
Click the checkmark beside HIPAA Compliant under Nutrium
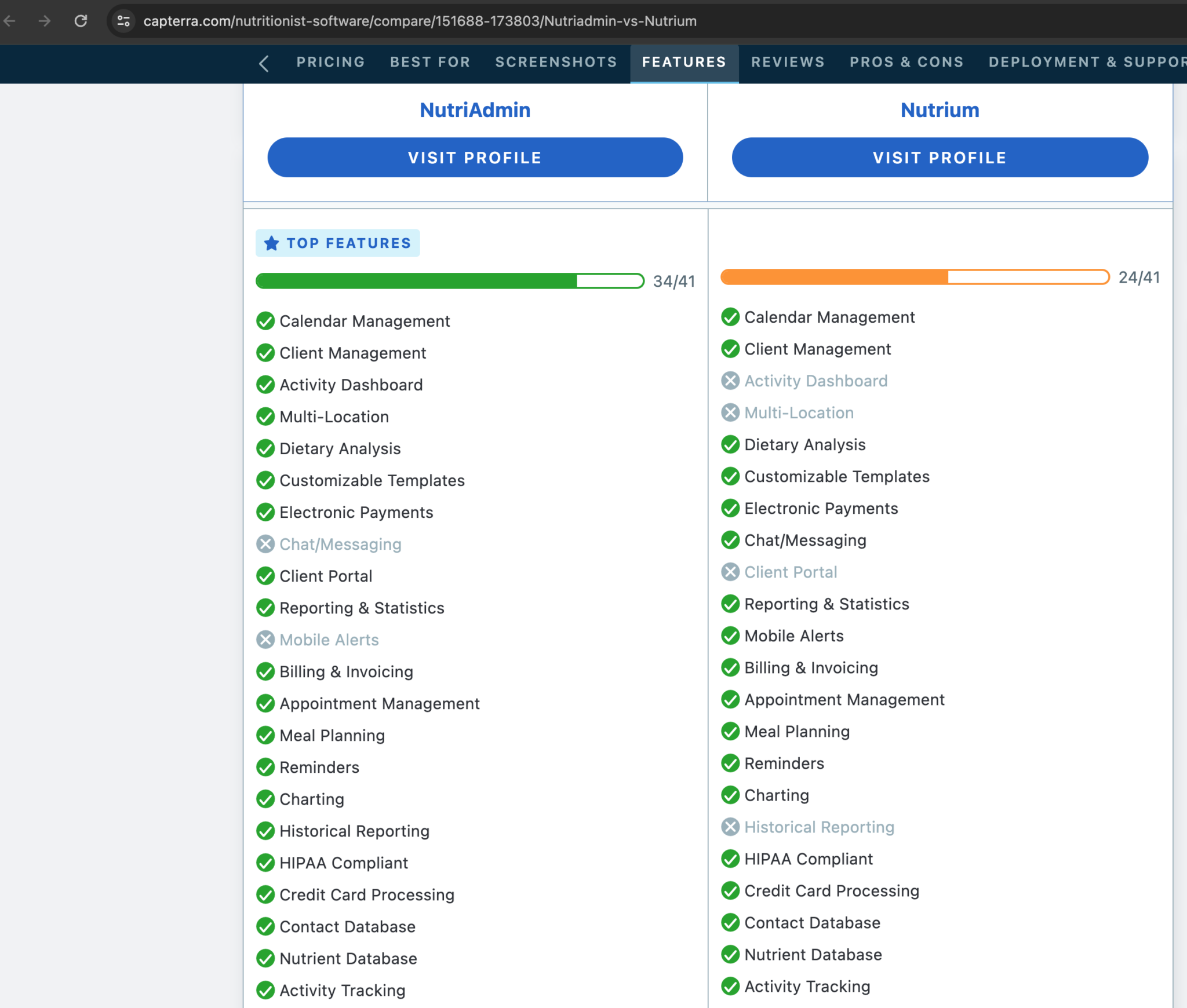click(730, 859)
